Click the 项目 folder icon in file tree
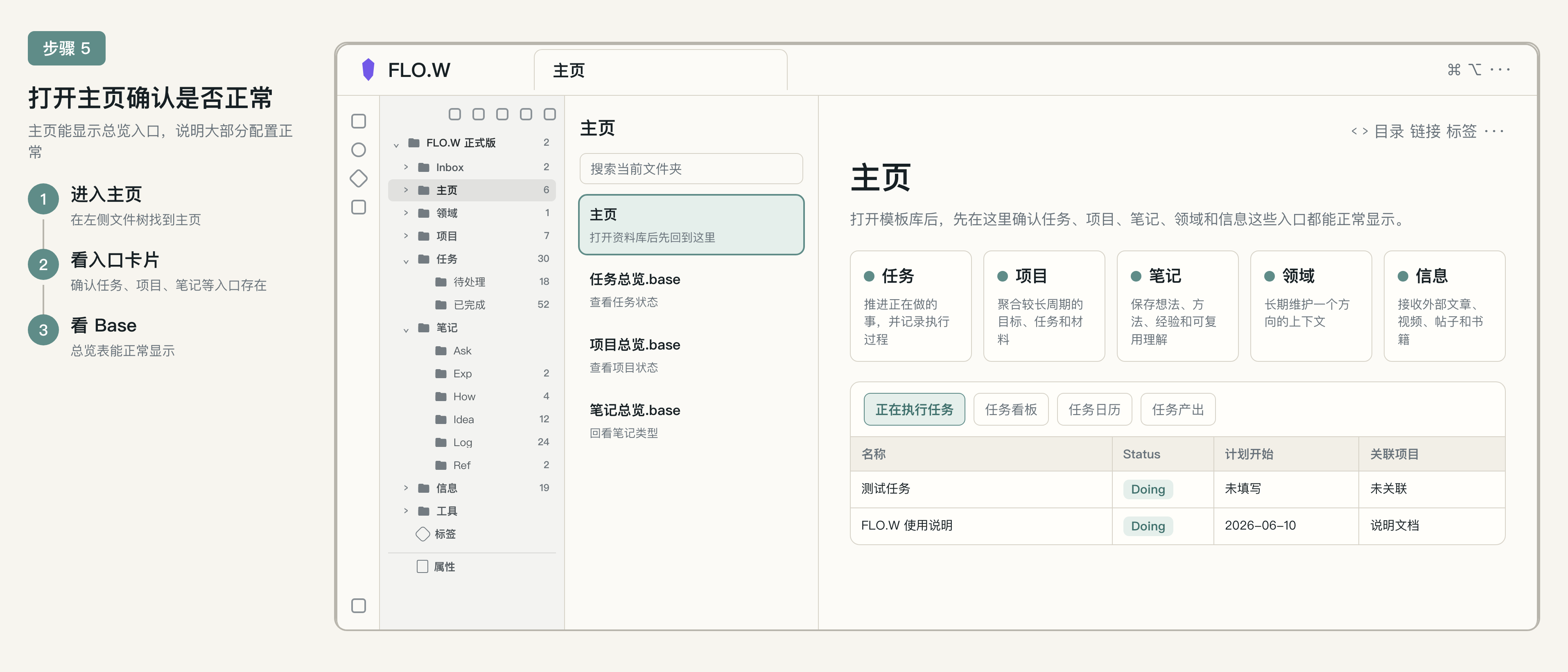Screen dimensions: 1568x672 pos(424,236)
